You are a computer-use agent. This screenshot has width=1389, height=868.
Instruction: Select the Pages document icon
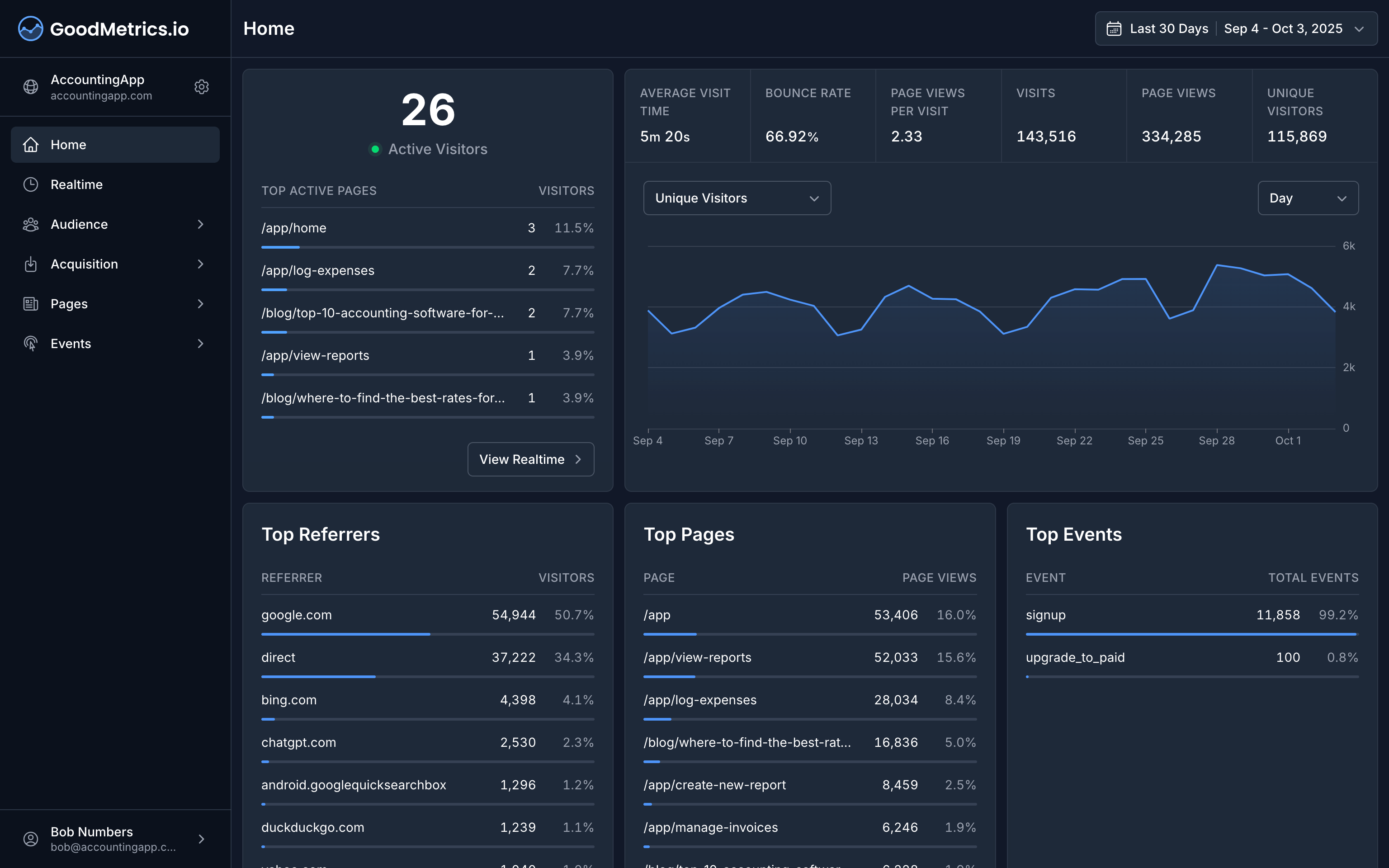point(30,303)
